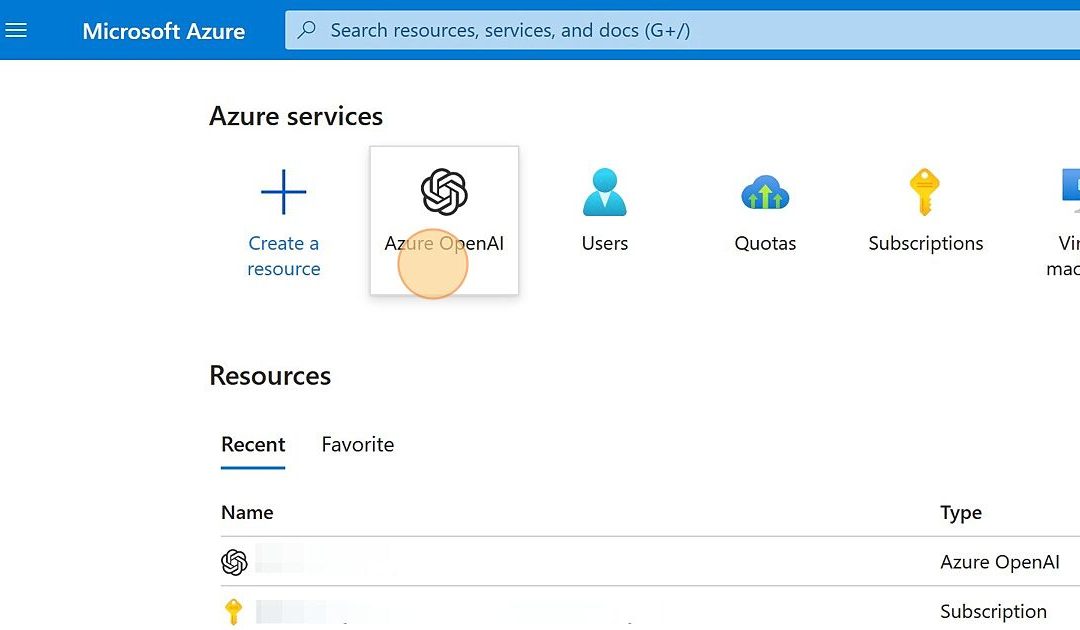Open the Azure OpenAI resource row icon

pos(234,562)
